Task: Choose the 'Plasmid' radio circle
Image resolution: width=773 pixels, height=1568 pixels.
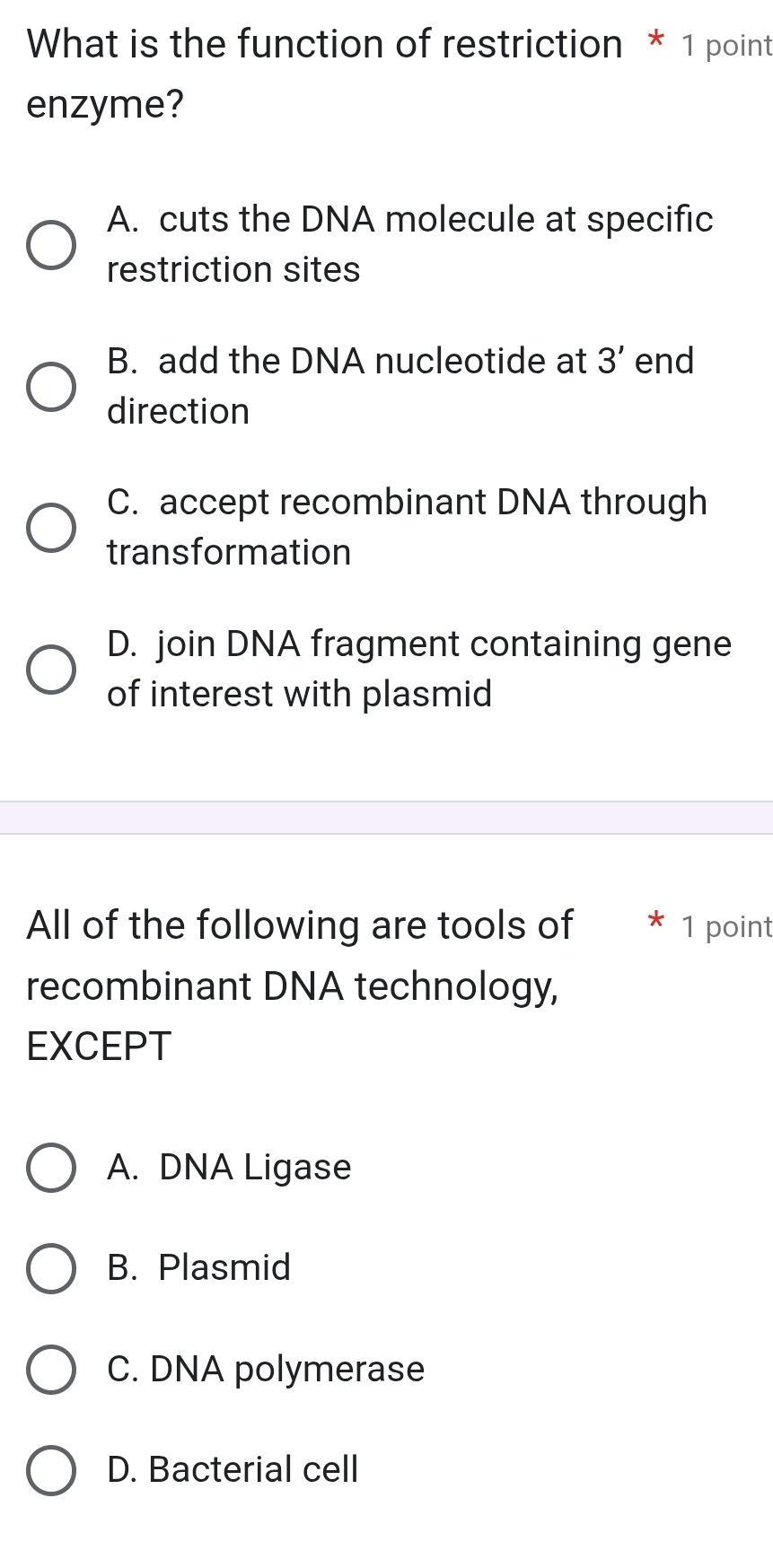Action: click(50, 1268)
